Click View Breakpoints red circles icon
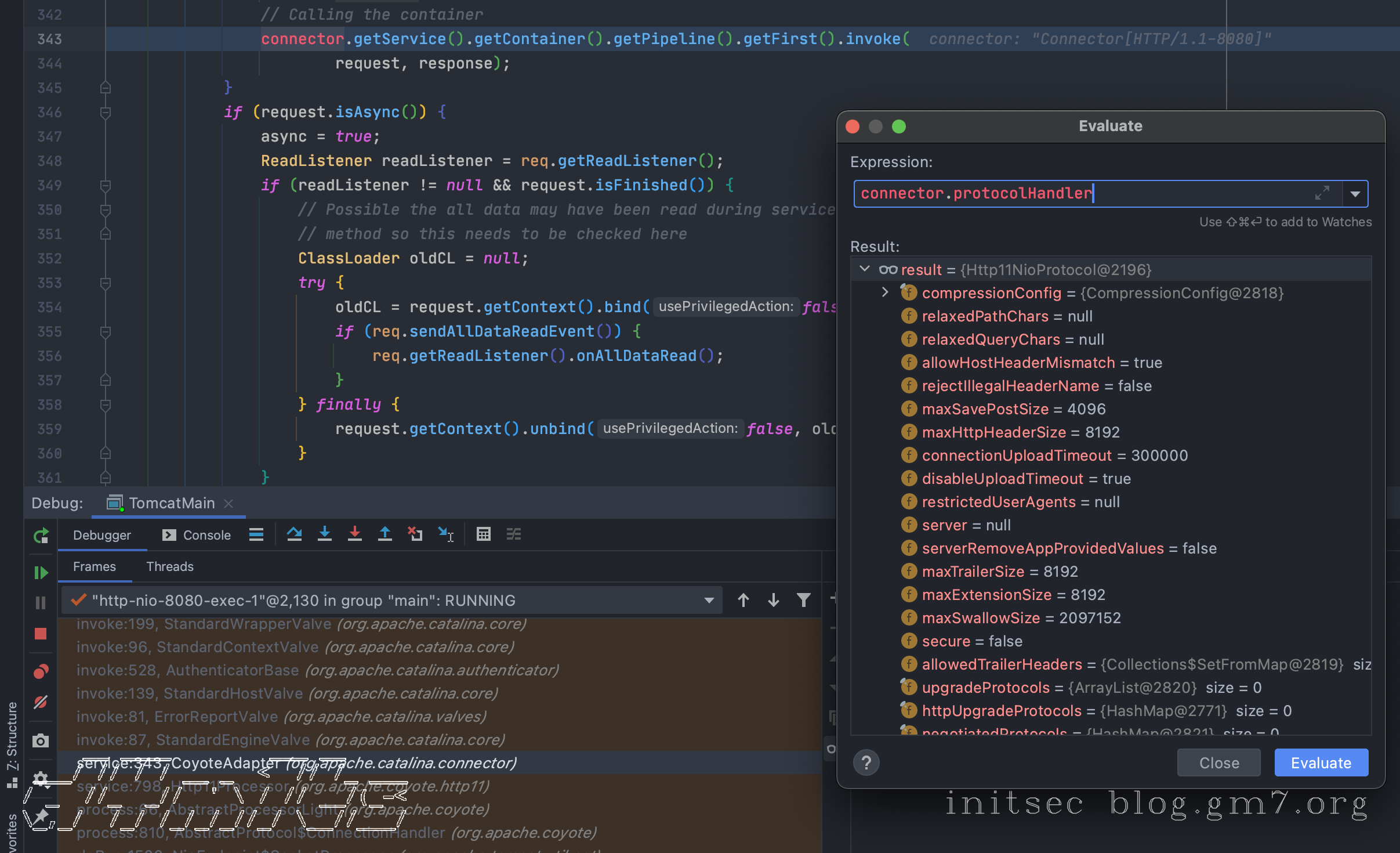Viewport: 1400px width, 853px height. pyautogui.click(x=41, y=671)
